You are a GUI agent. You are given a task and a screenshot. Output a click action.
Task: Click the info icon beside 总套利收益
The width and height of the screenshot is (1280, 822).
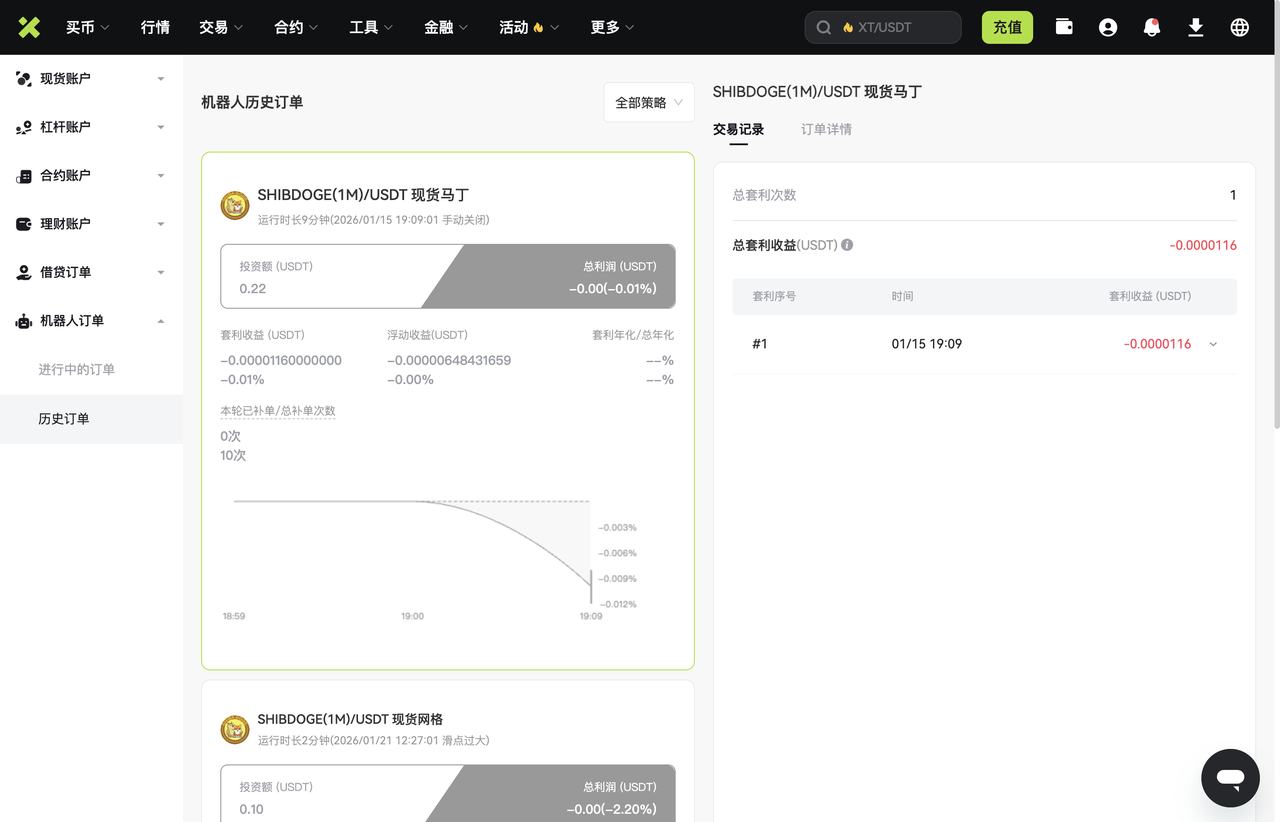(847, 245)
